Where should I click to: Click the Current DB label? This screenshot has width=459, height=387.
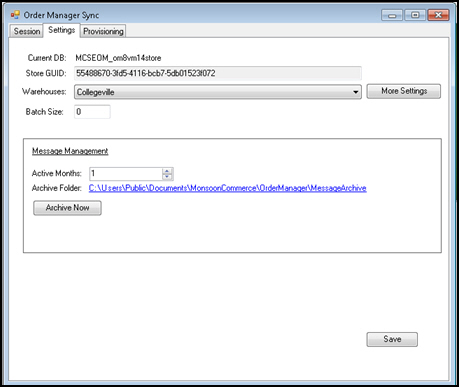click(x=47, y=58)
